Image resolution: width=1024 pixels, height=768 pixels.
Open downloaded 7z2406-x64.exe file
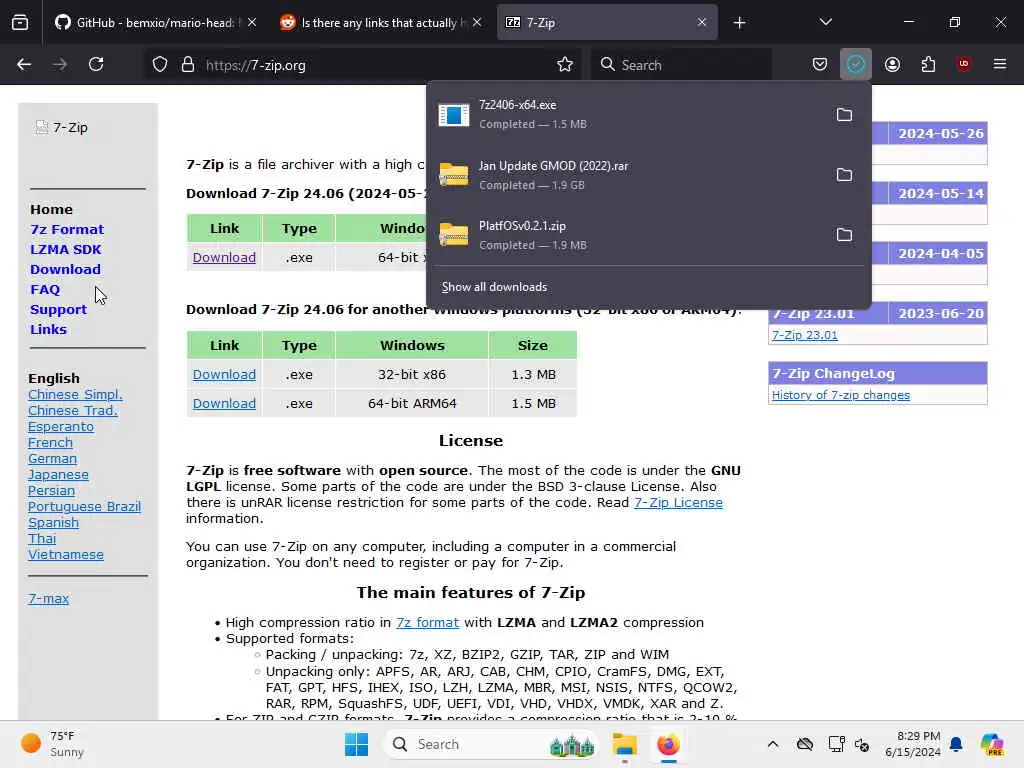[627, 114]
